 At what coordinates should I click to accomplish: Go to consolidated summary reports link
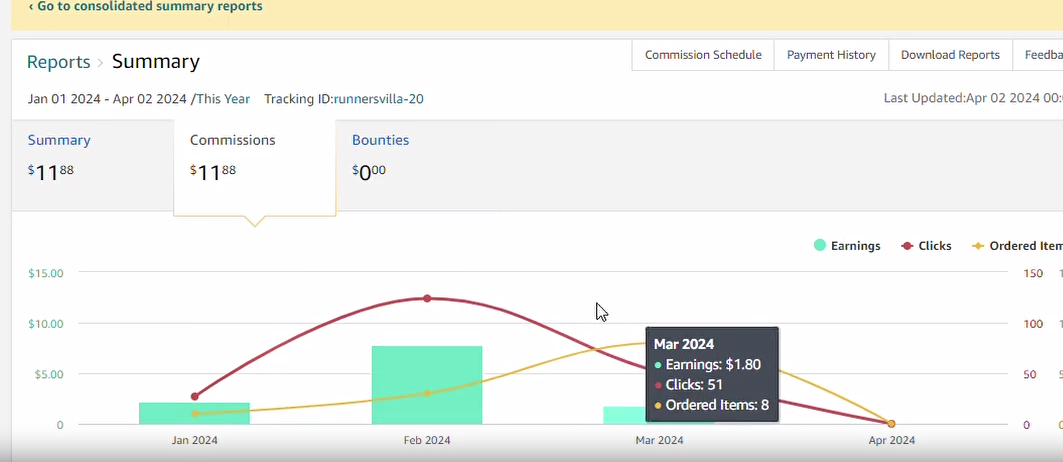point(146,7)
